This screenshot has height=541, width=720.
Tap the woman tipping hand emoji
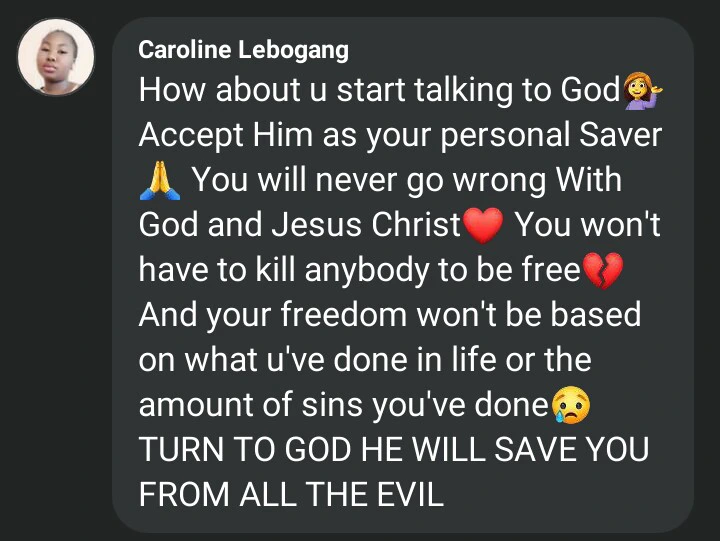(642, 90)
